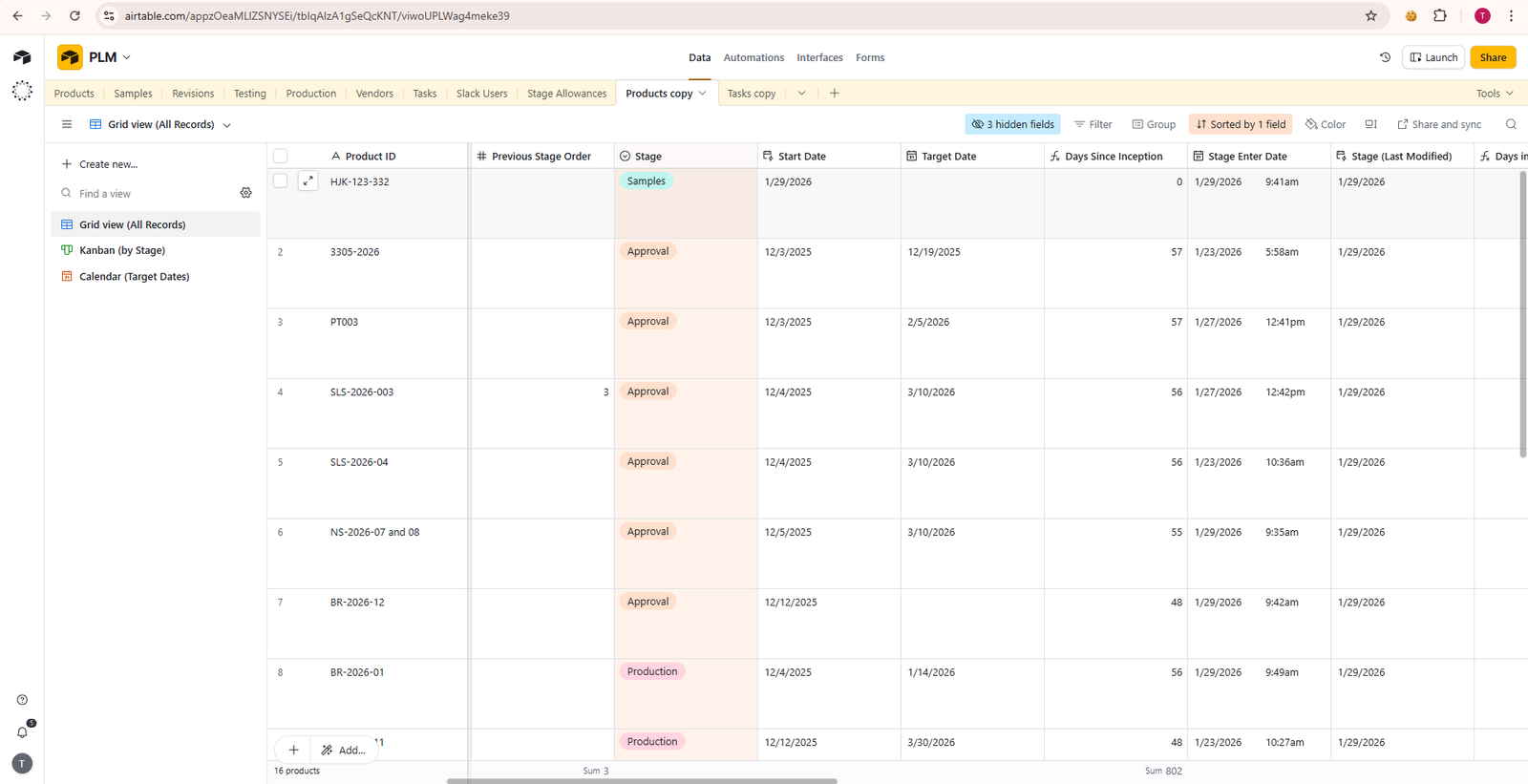Image resolution: width=1528 pixels, height=784 pixels.
Task: Open Previous Stage Order column header
Action: (x=541, y=157)
